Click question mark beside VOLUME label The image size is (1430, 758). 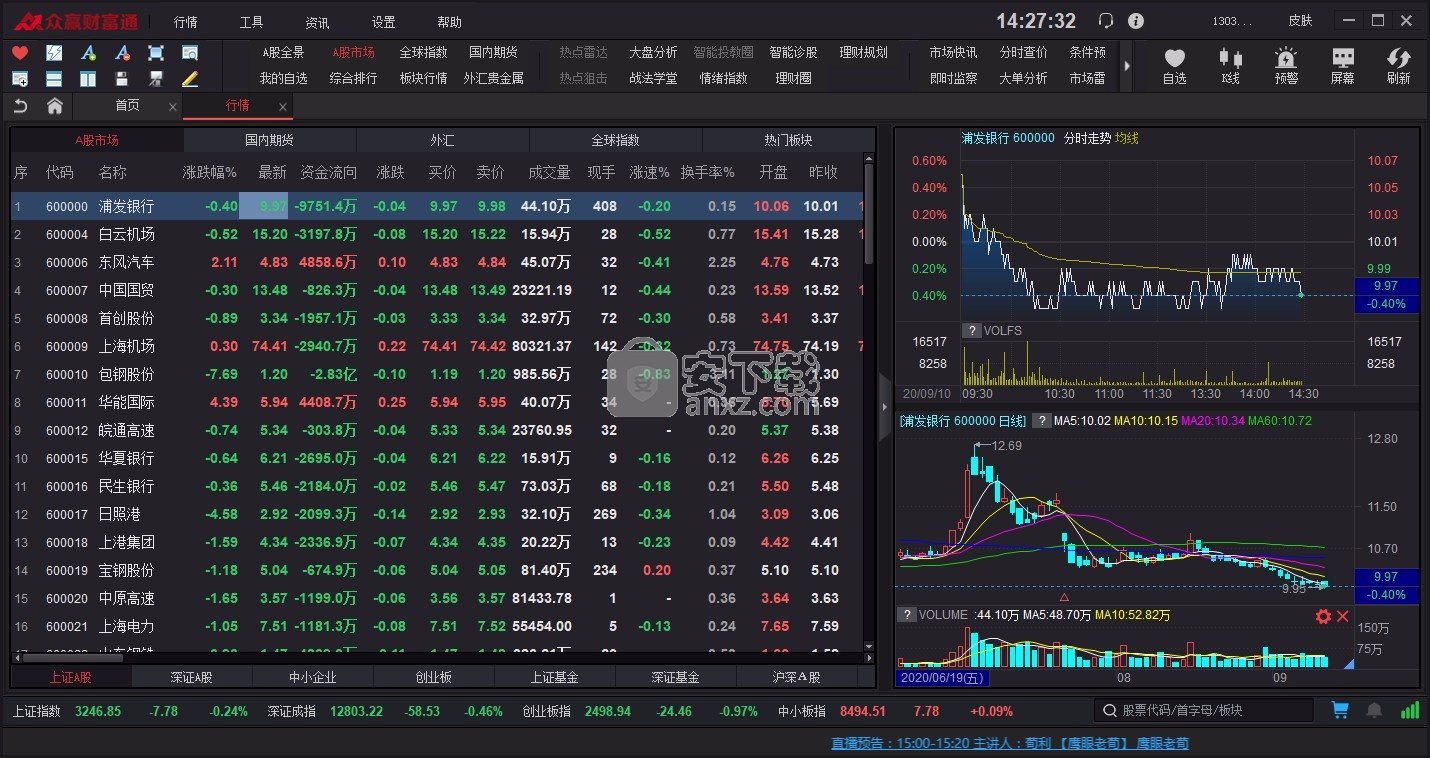(906, 615)
